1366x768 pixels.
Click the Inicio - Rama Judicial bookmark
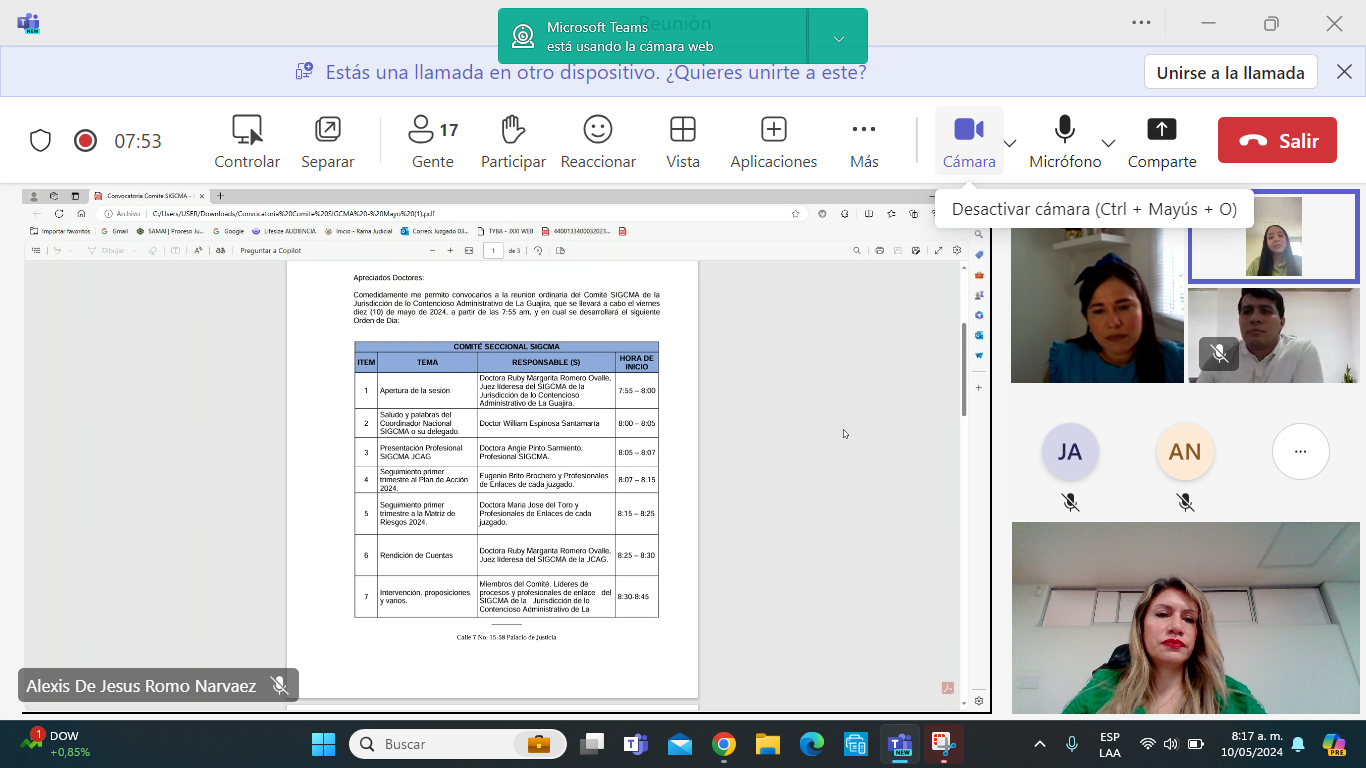click(358, 231)
